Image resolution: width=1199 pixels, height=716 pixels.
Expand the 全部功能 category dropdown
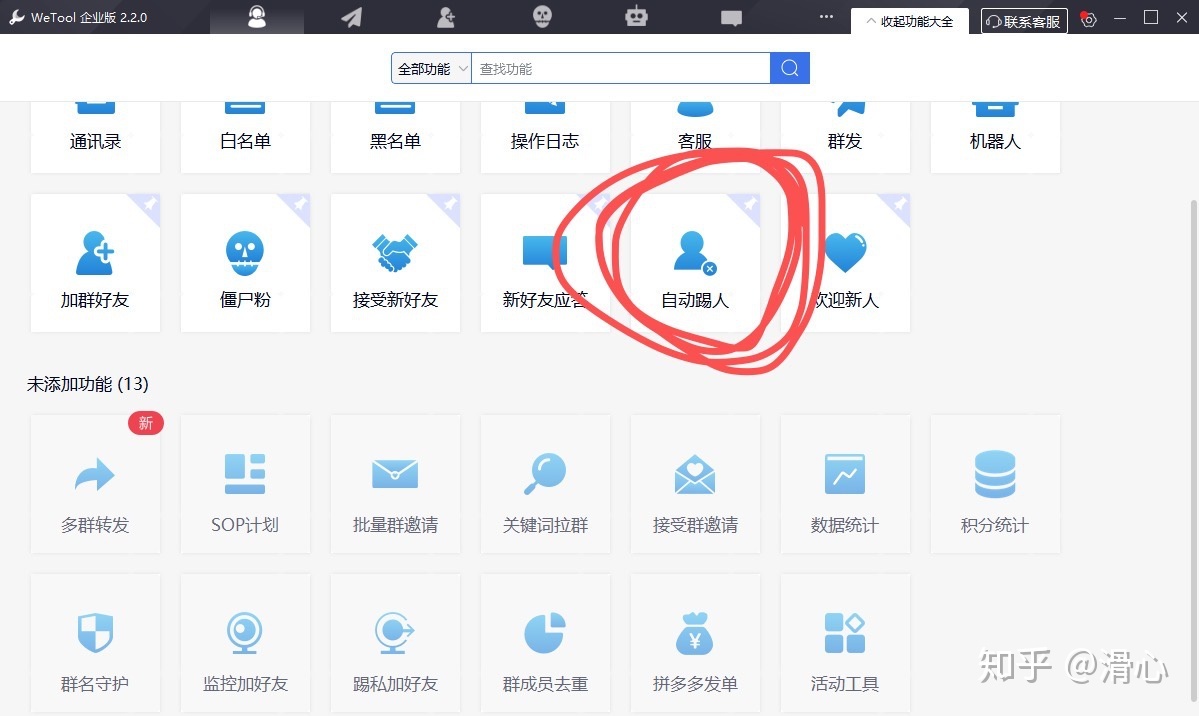pos(431,69)
